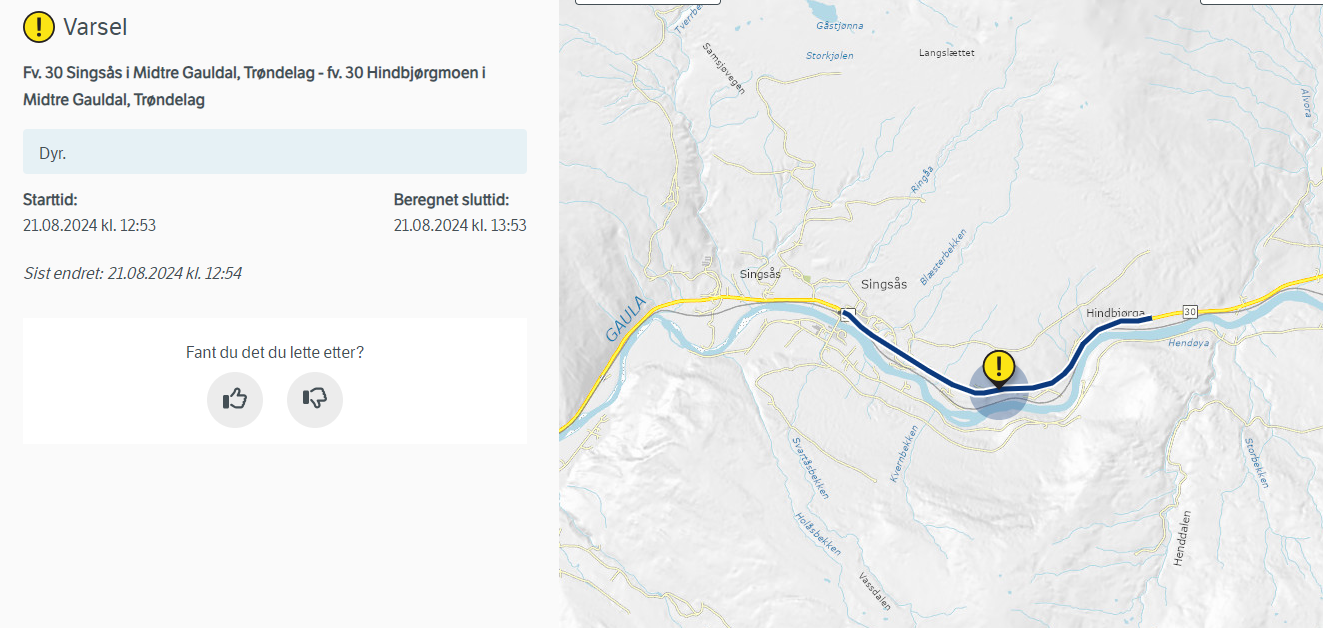Viewport: 1323px width, 628px height.
Task: Click 'Fant du det du lette etter?' text
Action: click(x=274, y=352)
